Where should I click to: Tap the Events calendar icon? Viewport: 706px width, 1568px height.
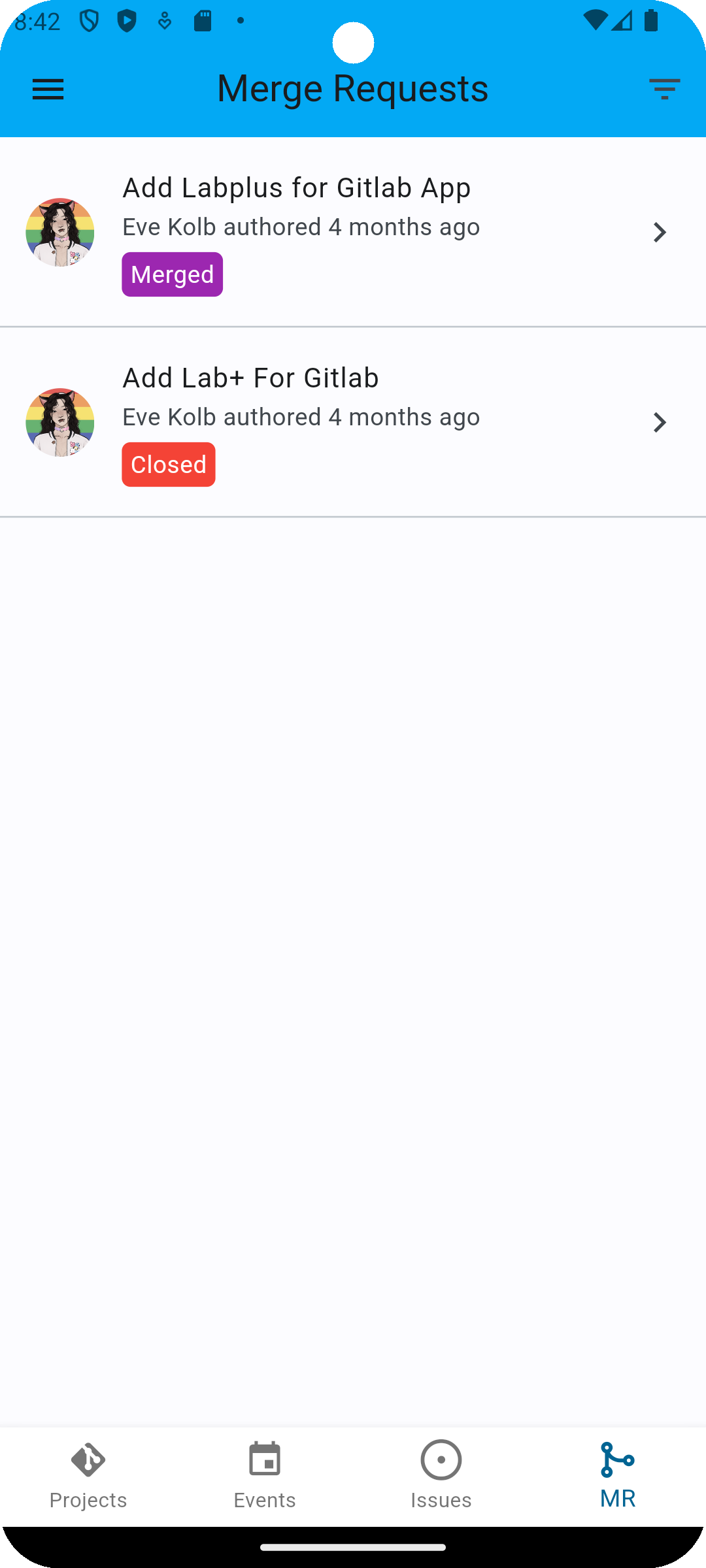(265, 1460)
